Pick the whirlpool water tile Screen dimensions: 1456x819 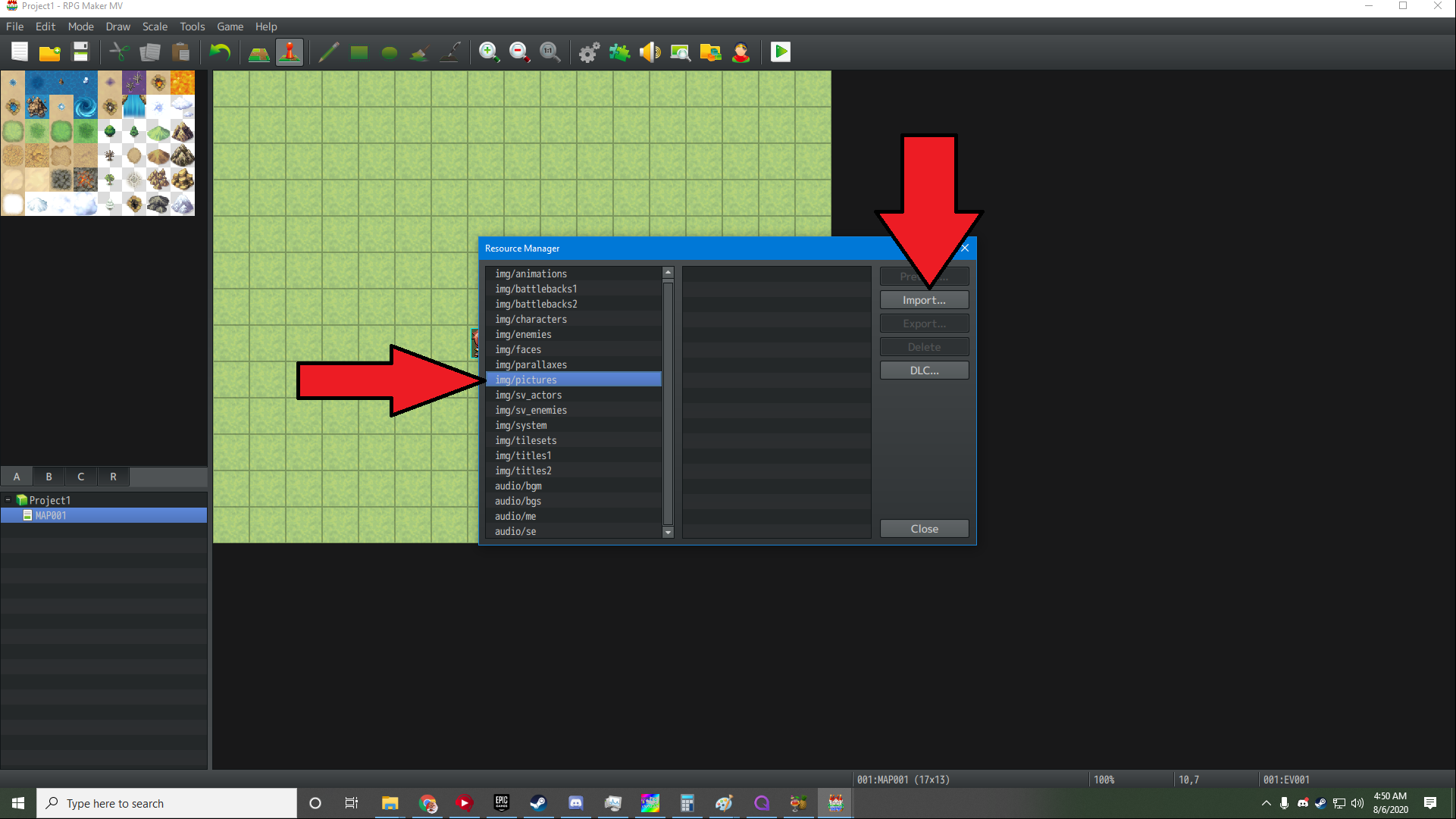(86, 107)
